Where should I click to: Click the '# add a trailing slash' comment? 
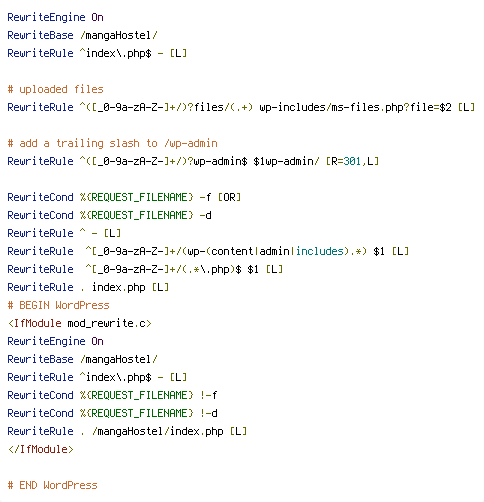pyautogui.click(x=112, y=143)
